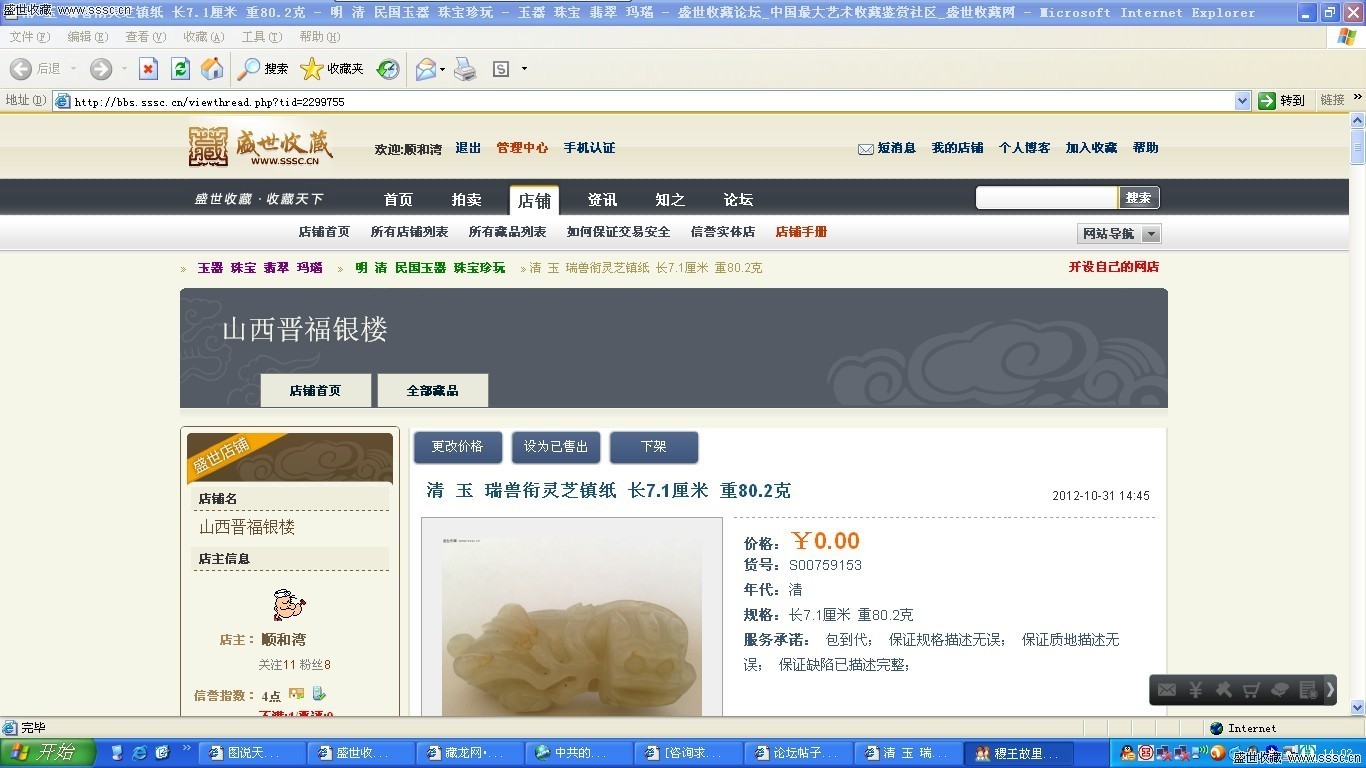Open the 网站导航 site navigation dropdown
Image resolution: width=1366 pixels, height=768 pixels.
[x=1119, y=234]
